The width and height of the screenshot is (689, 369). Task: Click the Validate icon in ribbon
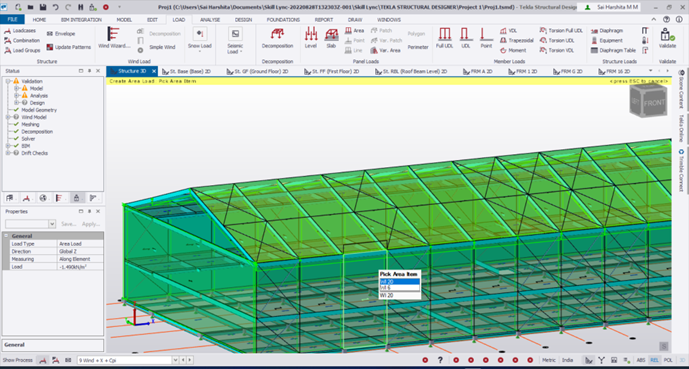[x=667, y=38]
